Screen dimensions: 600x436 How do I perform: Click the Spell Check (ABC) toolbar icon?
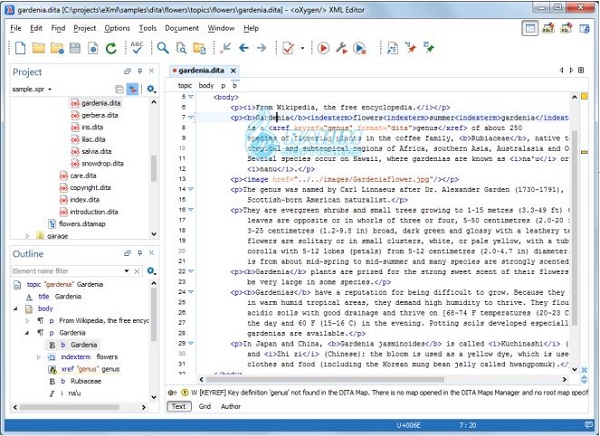tap(135, 48)
